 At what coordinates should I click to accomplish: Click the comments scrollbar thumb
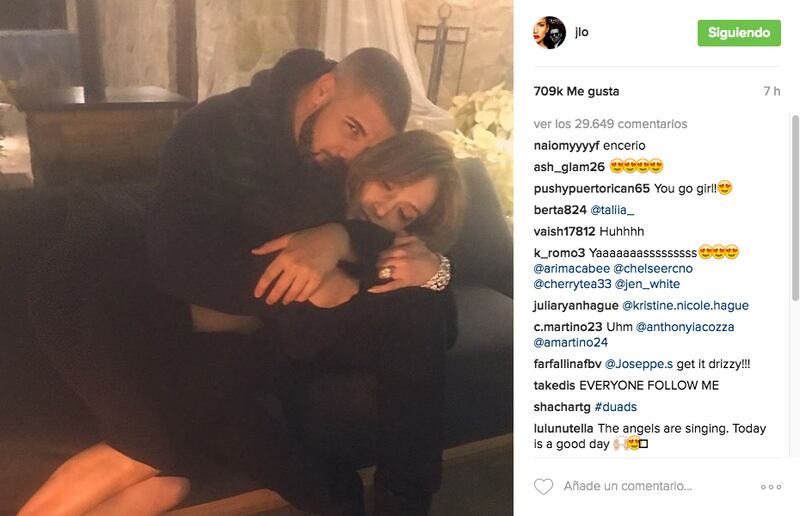pyautogui.click(x=795, y=208)
